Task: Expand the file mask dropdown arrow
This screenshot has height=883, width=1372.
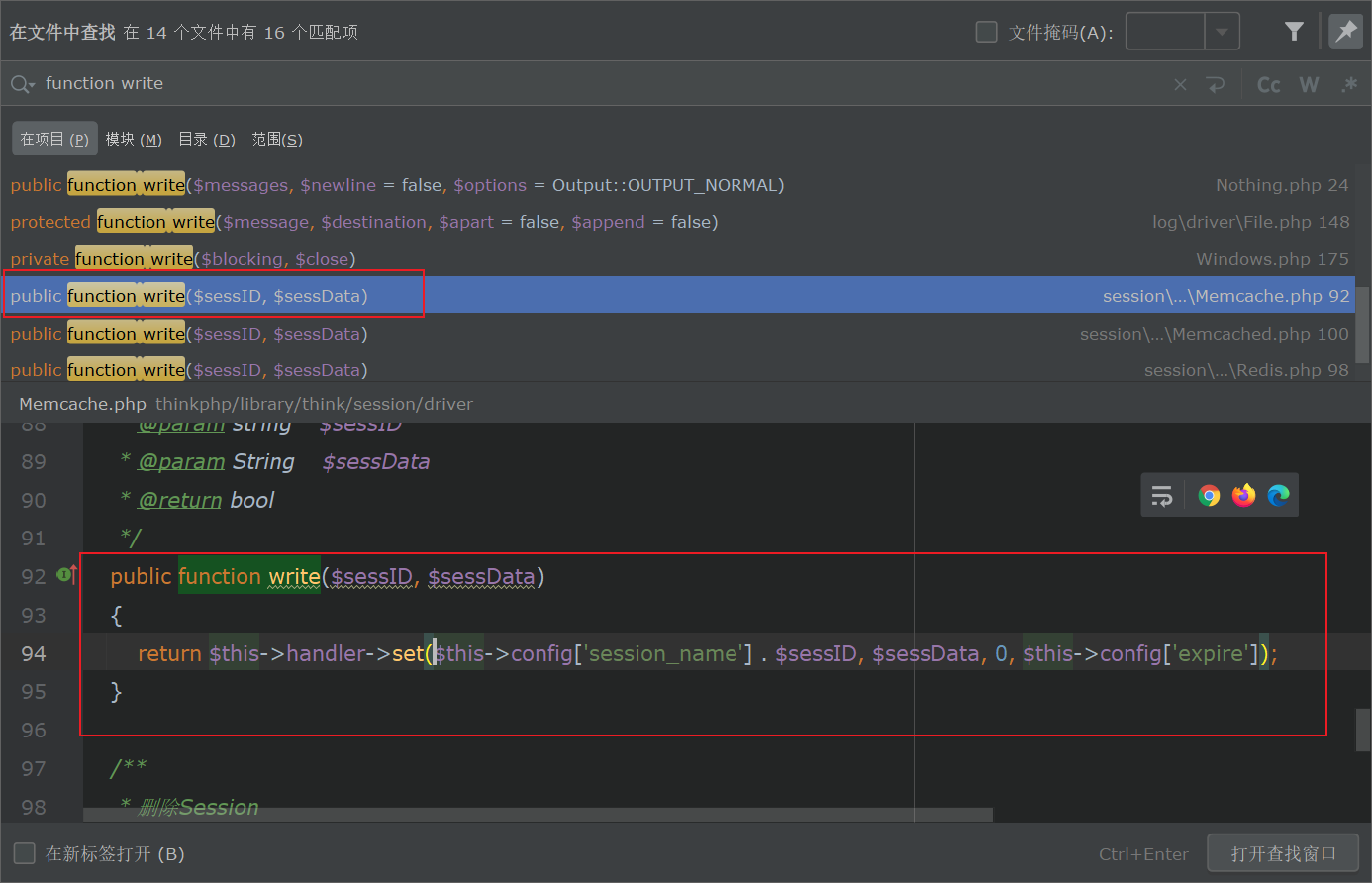Action: pyautogui.click(x=1222, y=32)
